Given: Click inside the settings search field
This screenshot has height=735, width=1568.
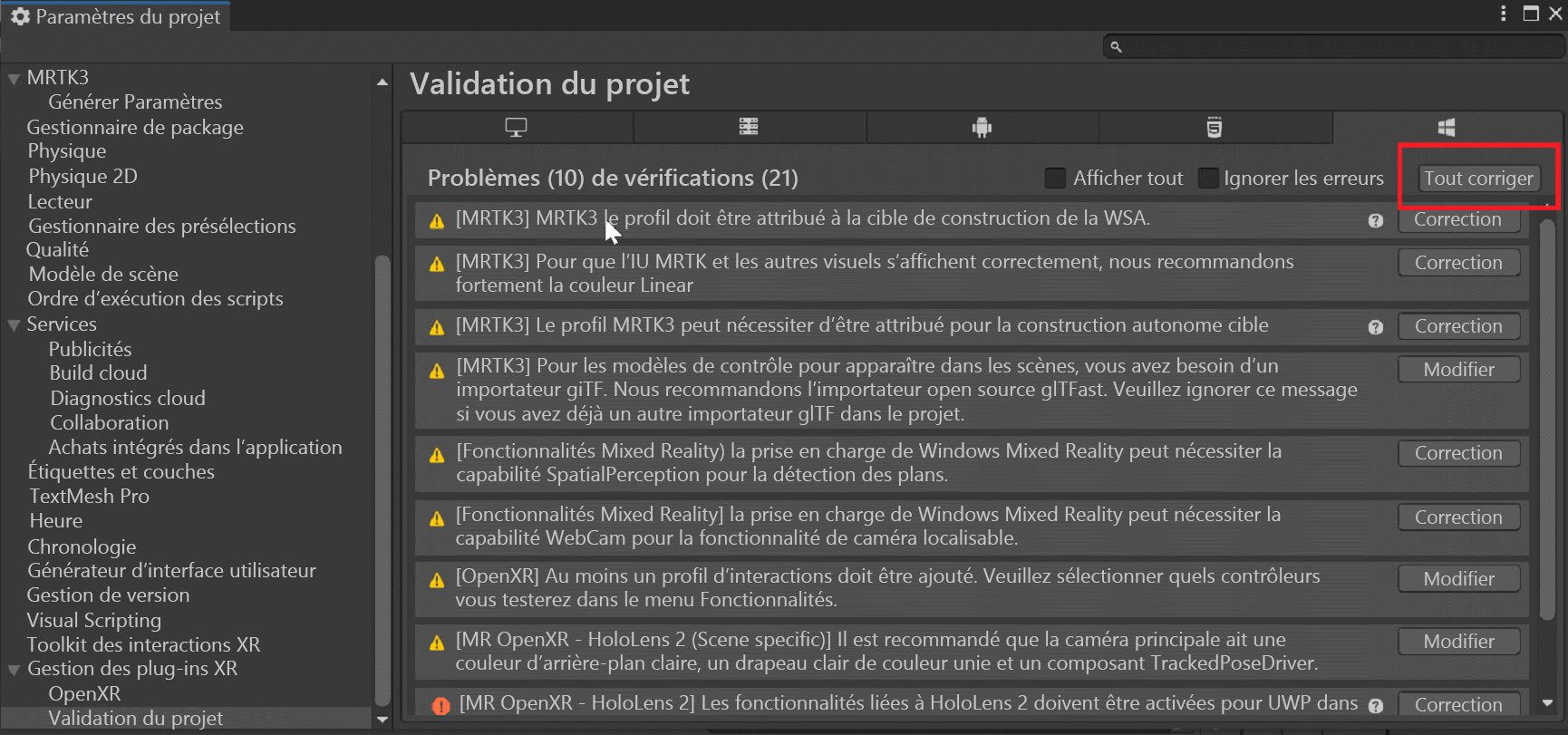Looking at the screenshot, I should point(1334,46).
